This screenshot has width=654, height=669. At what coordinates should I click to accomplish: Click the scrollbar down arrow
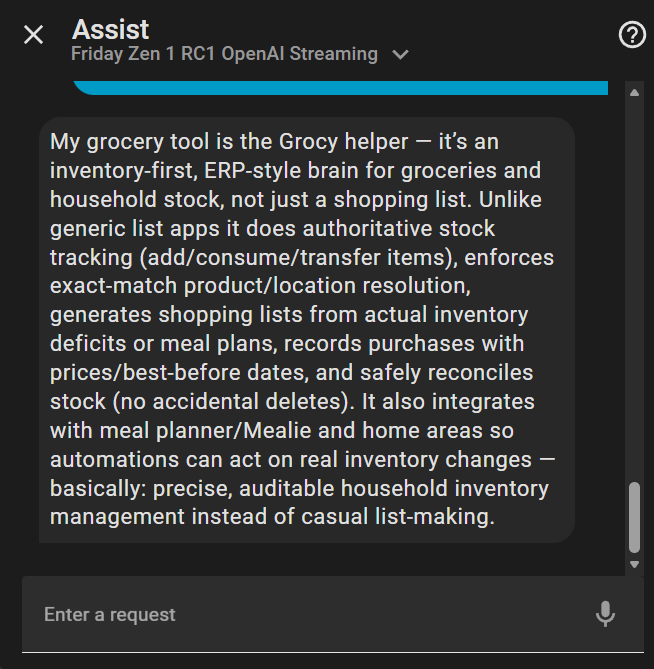[634, 565]
